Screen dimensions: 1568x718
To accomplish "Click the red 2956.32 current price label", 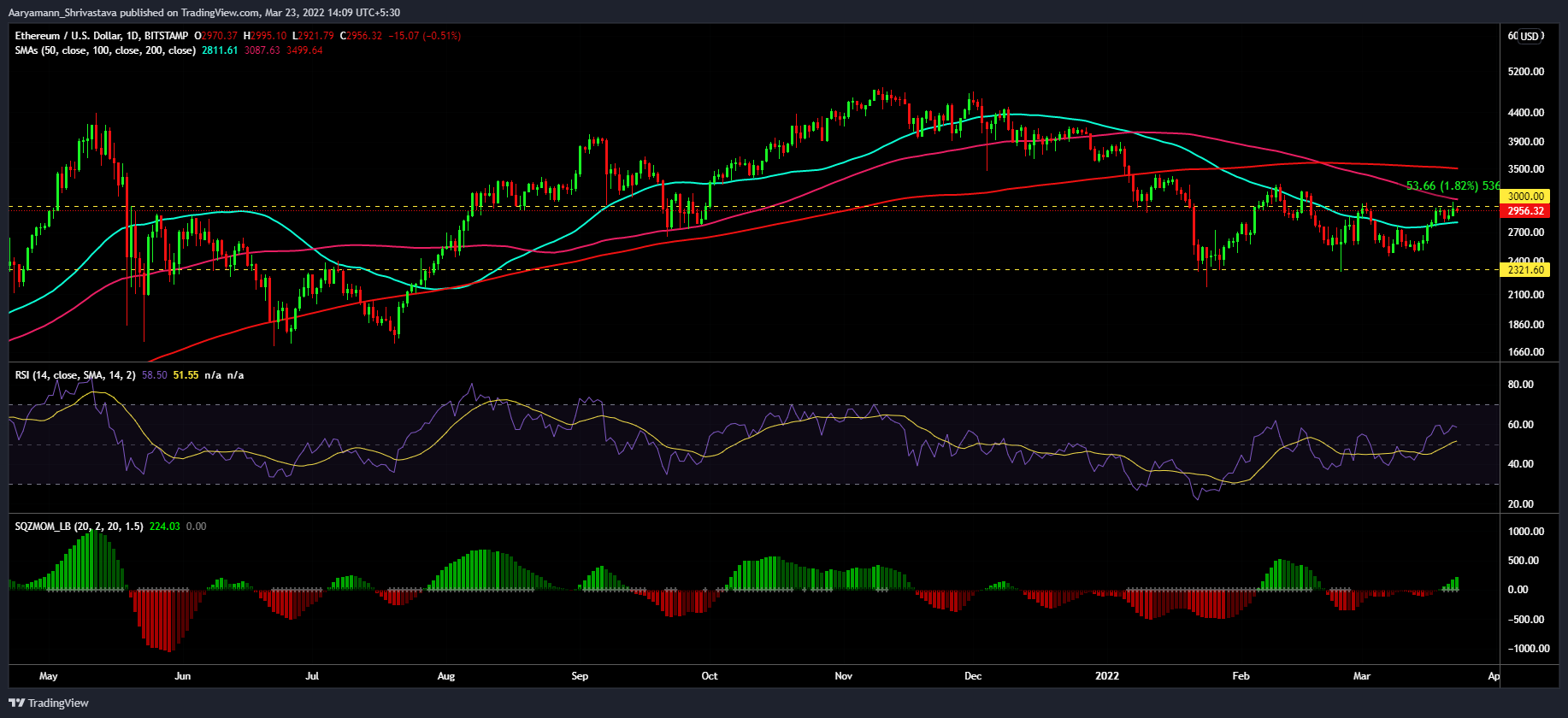I will coord(1526,211).
